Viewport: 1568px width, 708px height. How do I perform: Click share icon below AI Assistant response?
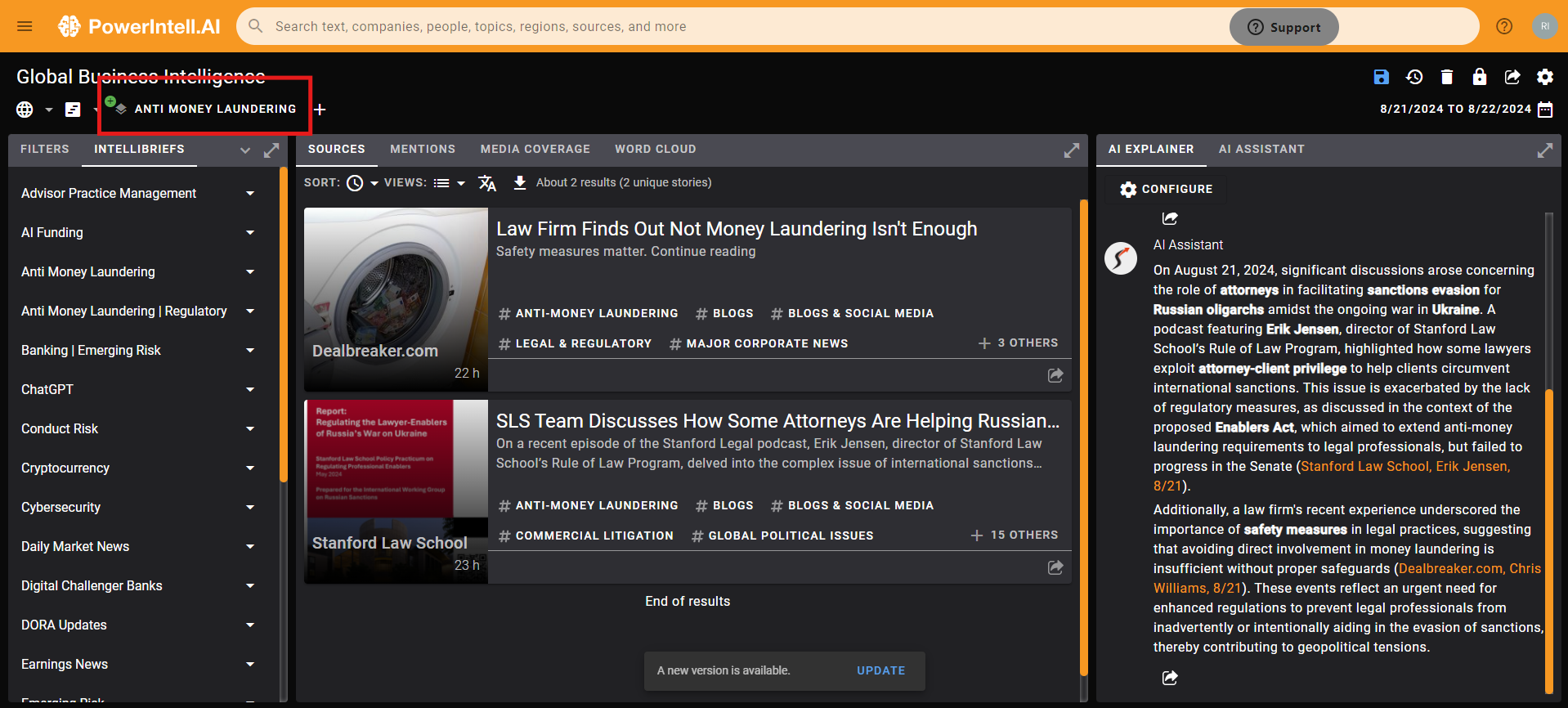click(x=1170, y=678)
